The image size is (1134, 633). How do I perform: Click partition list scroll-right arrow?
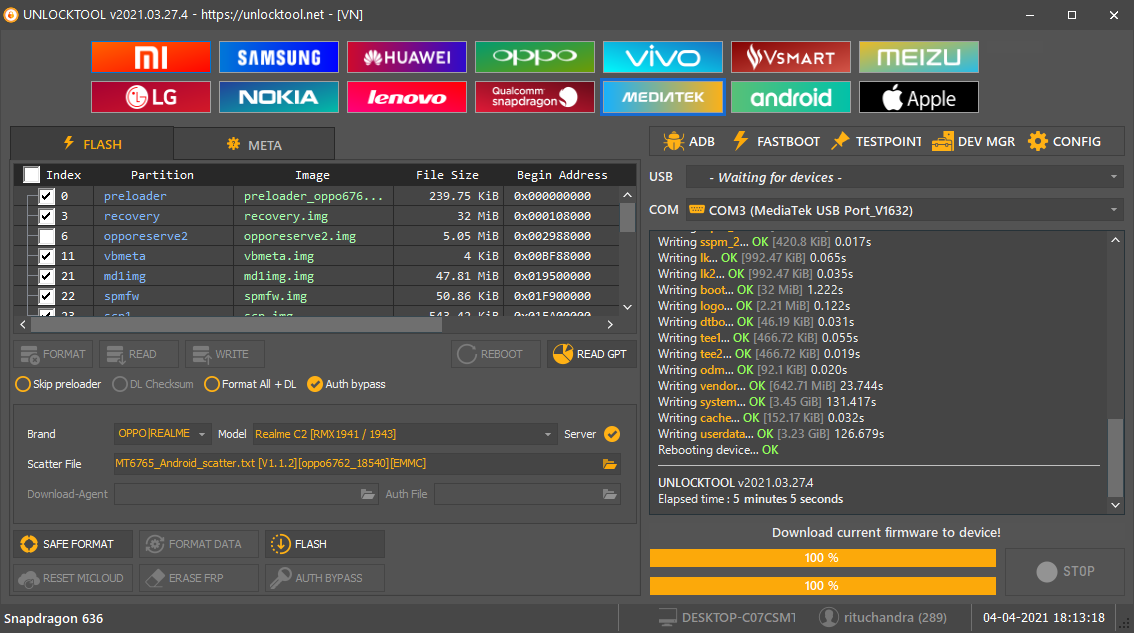point(610,325)
